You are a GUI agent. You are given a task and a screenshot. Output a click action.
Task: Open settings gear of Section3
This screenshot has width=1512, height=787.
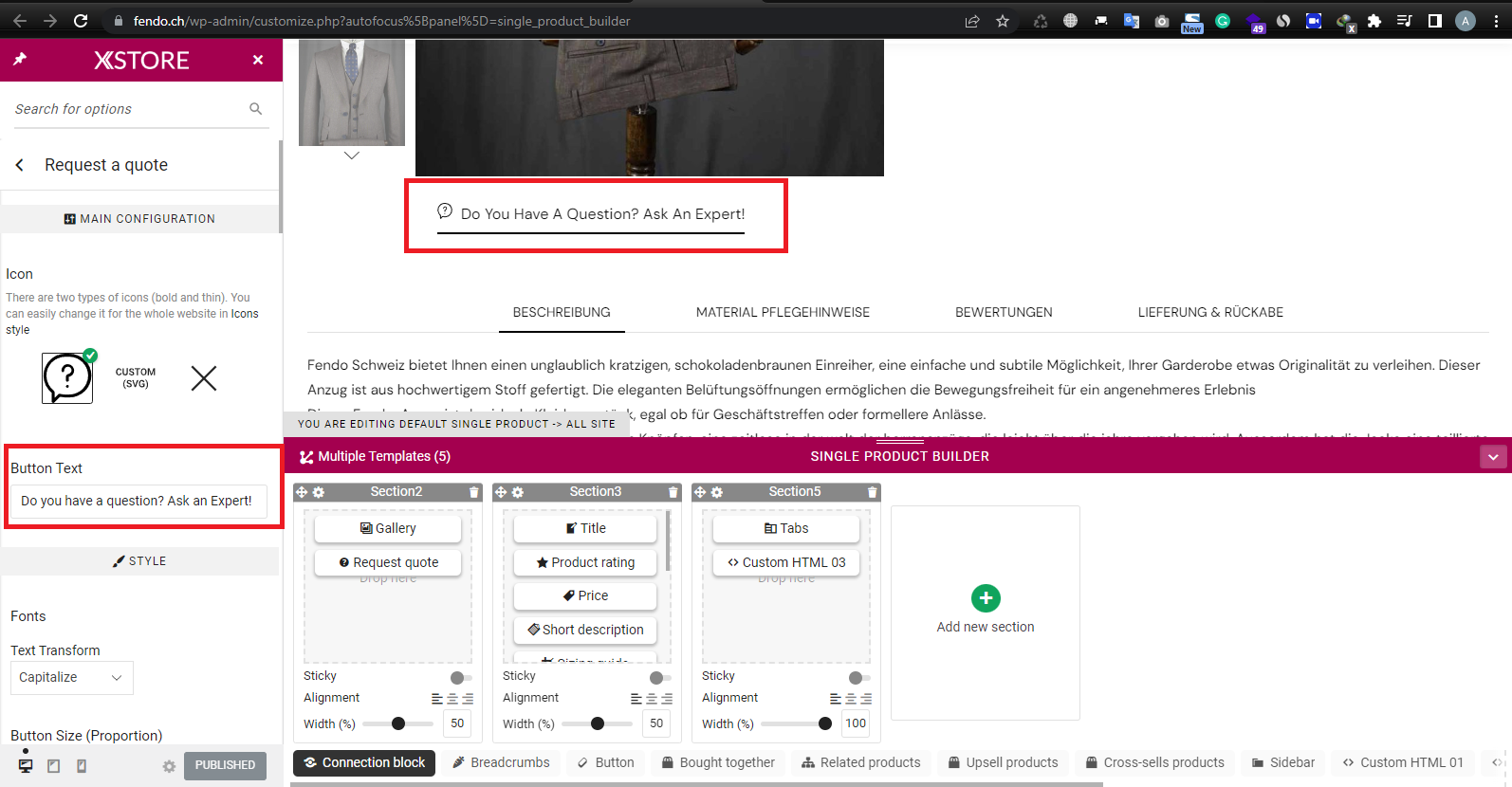pos(518,492)
